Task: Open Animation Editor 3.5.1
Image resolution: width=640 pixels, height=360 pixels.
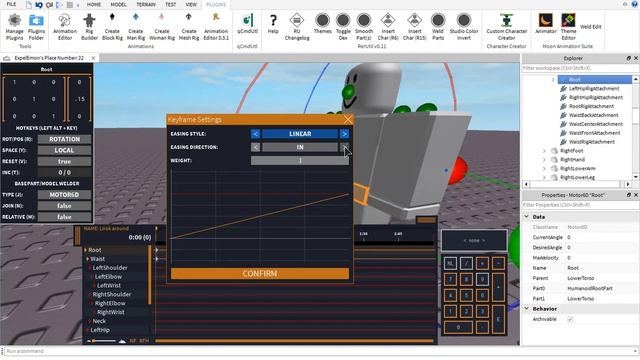Action: point(216,27)
